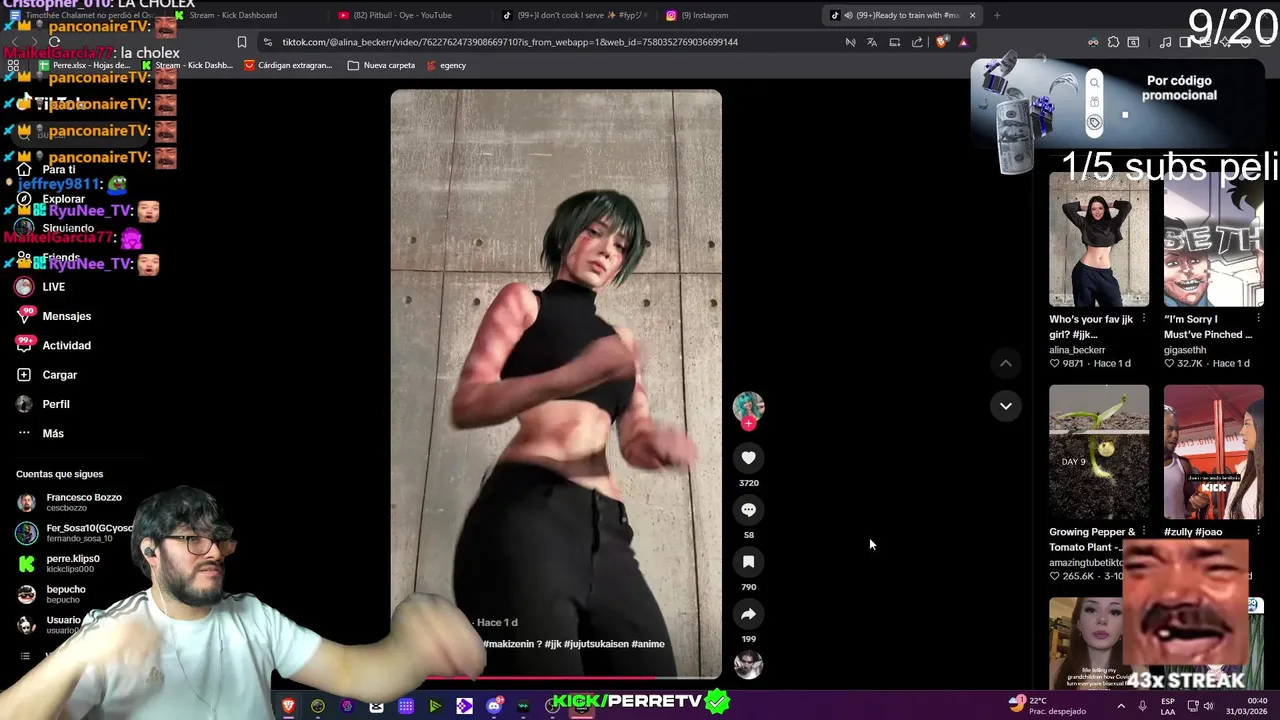Image resolution: width=1280 pixels, height=720 pixels.
Task: Seek using the red video progress bar
Action: point(556,679)
